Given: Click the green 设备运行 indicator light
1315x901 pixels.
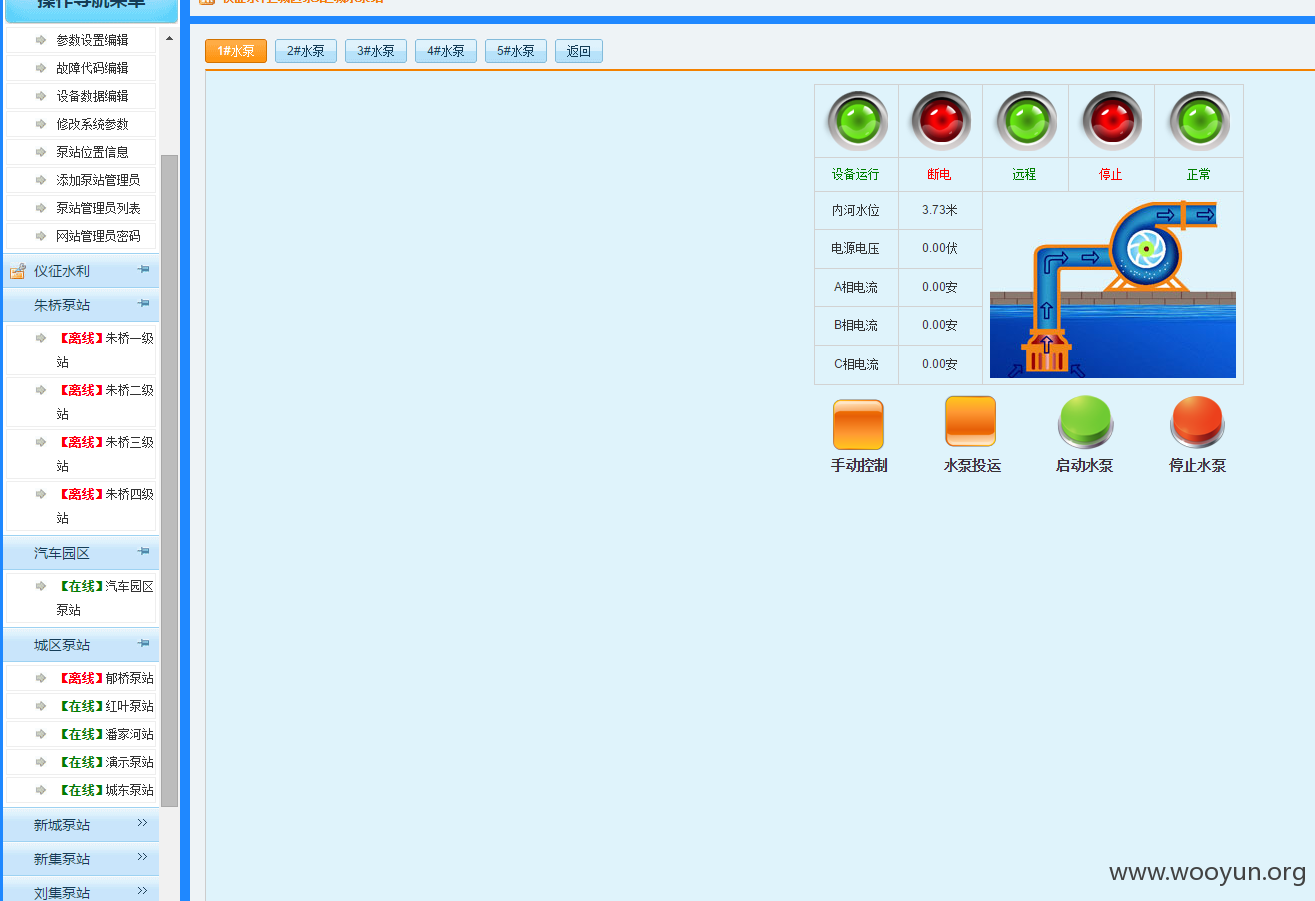Looking at the screenshot, I should [857, 121].
